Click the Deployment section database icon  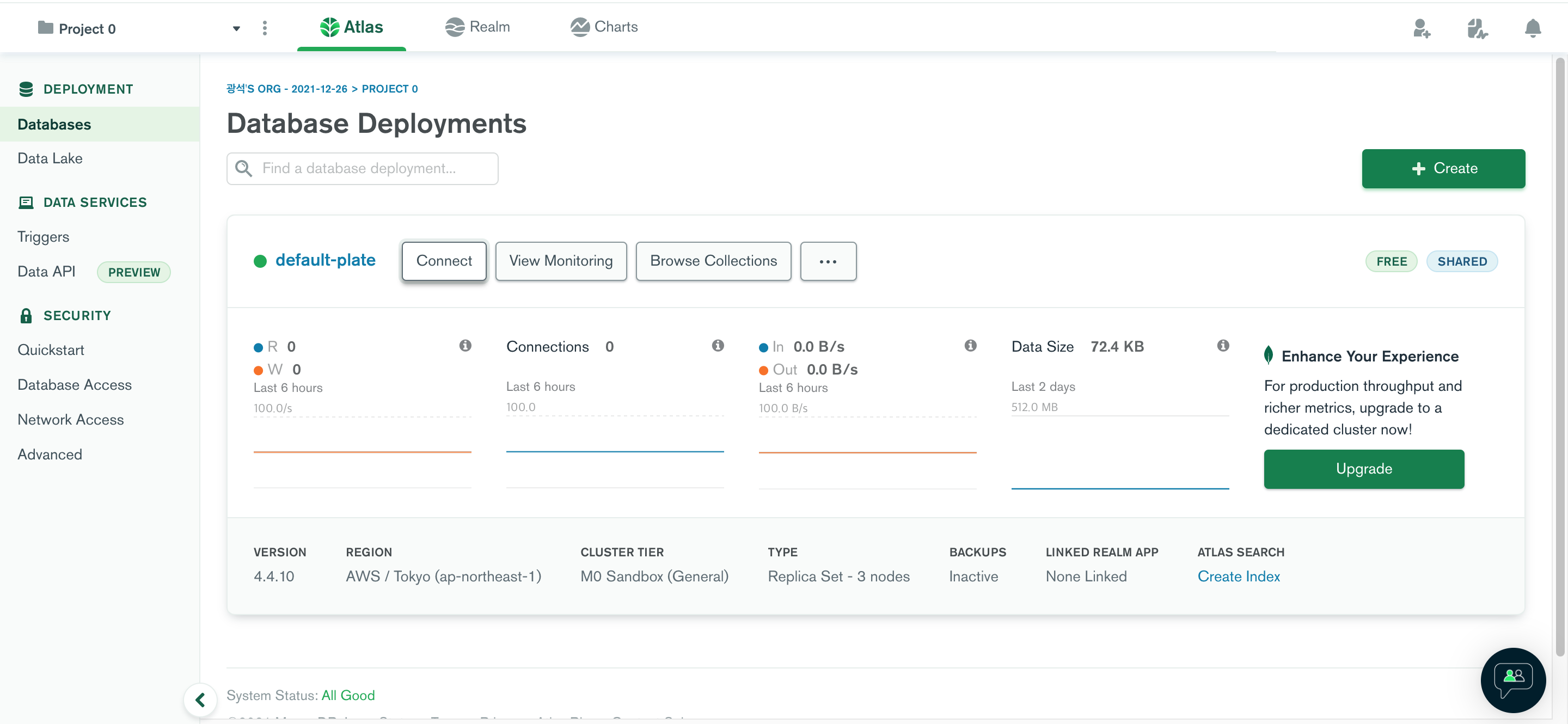(x=26, y=89)
